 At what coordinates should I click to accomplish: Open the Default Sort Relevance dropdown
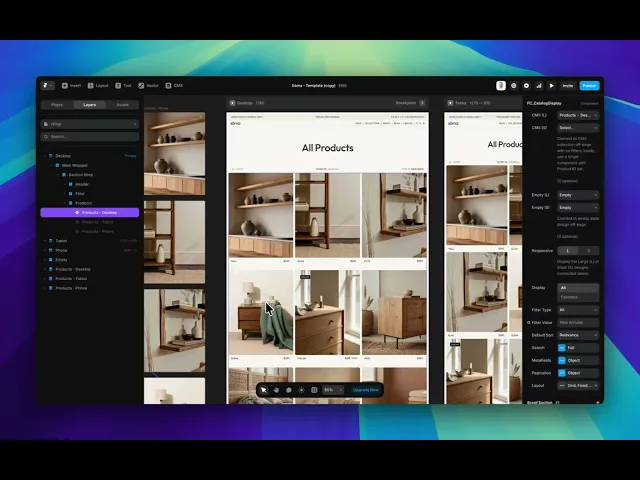tap(578, 336)
